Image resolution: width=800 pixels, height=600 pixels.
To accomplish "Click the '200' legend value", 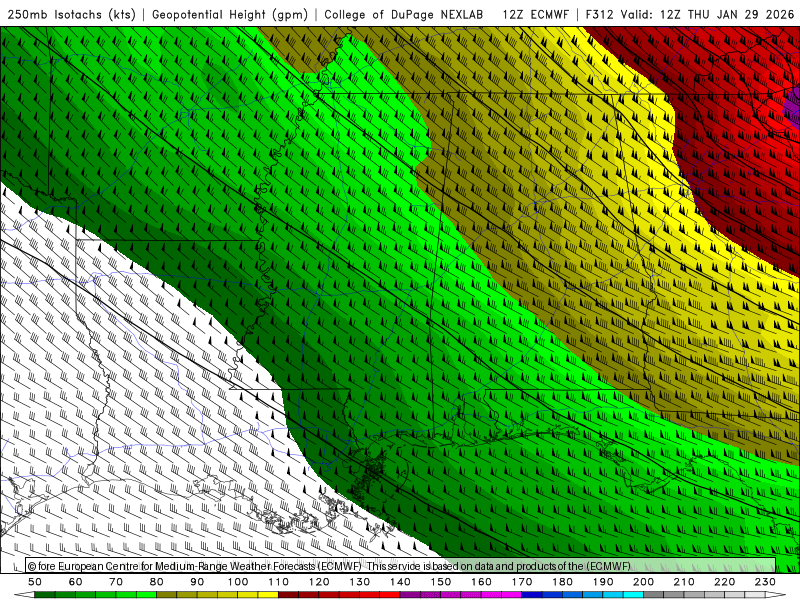I will pos(643,582).
